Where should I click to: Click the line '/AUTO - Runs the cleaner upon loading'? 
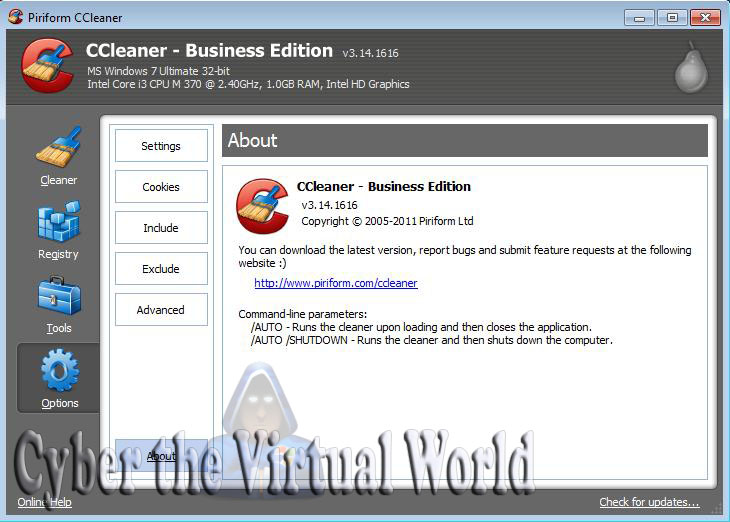pos(421,327)
